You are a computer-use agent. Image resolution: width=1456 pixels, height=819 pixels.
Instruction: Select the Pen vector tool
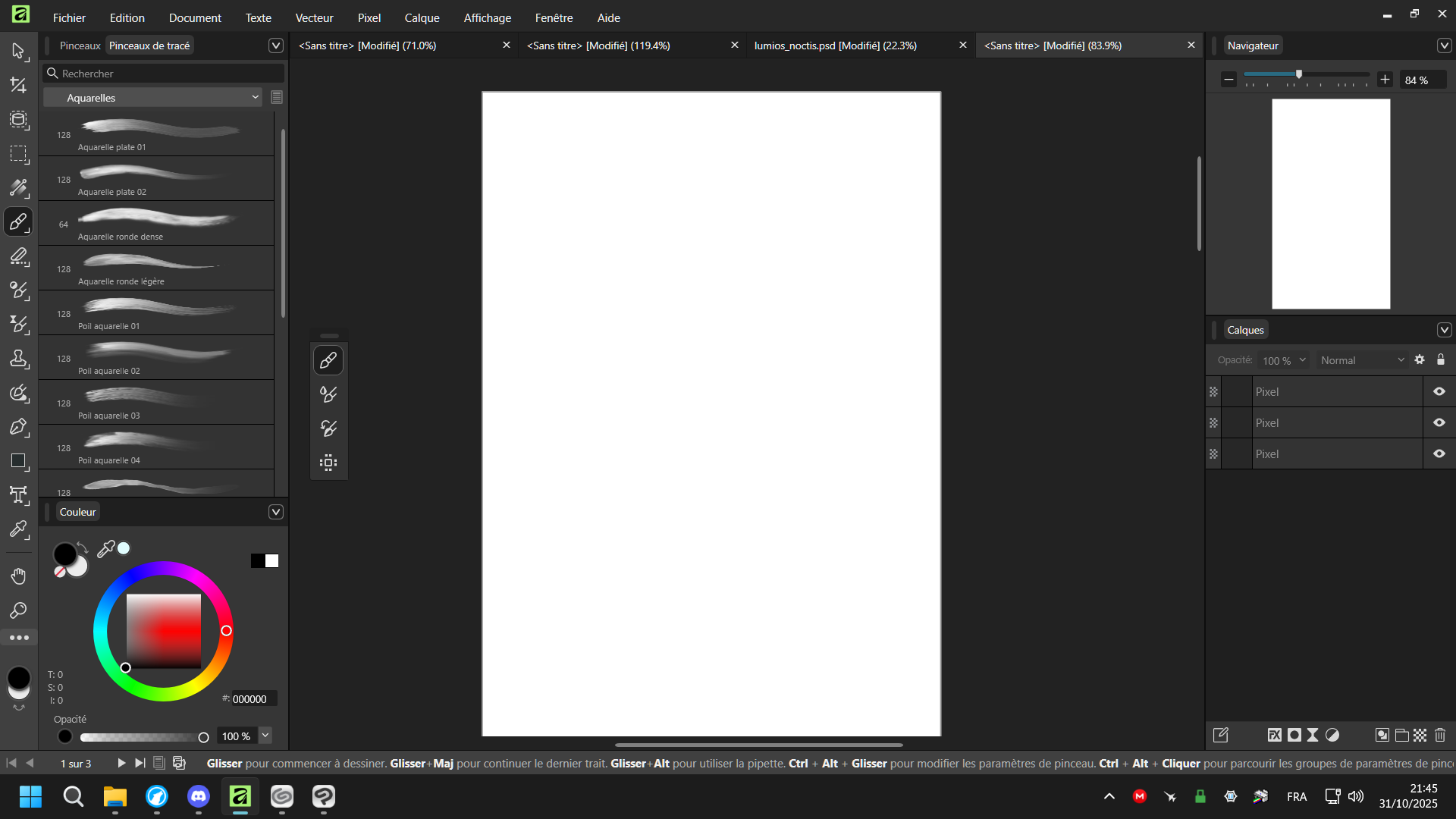tap(18, 427)
